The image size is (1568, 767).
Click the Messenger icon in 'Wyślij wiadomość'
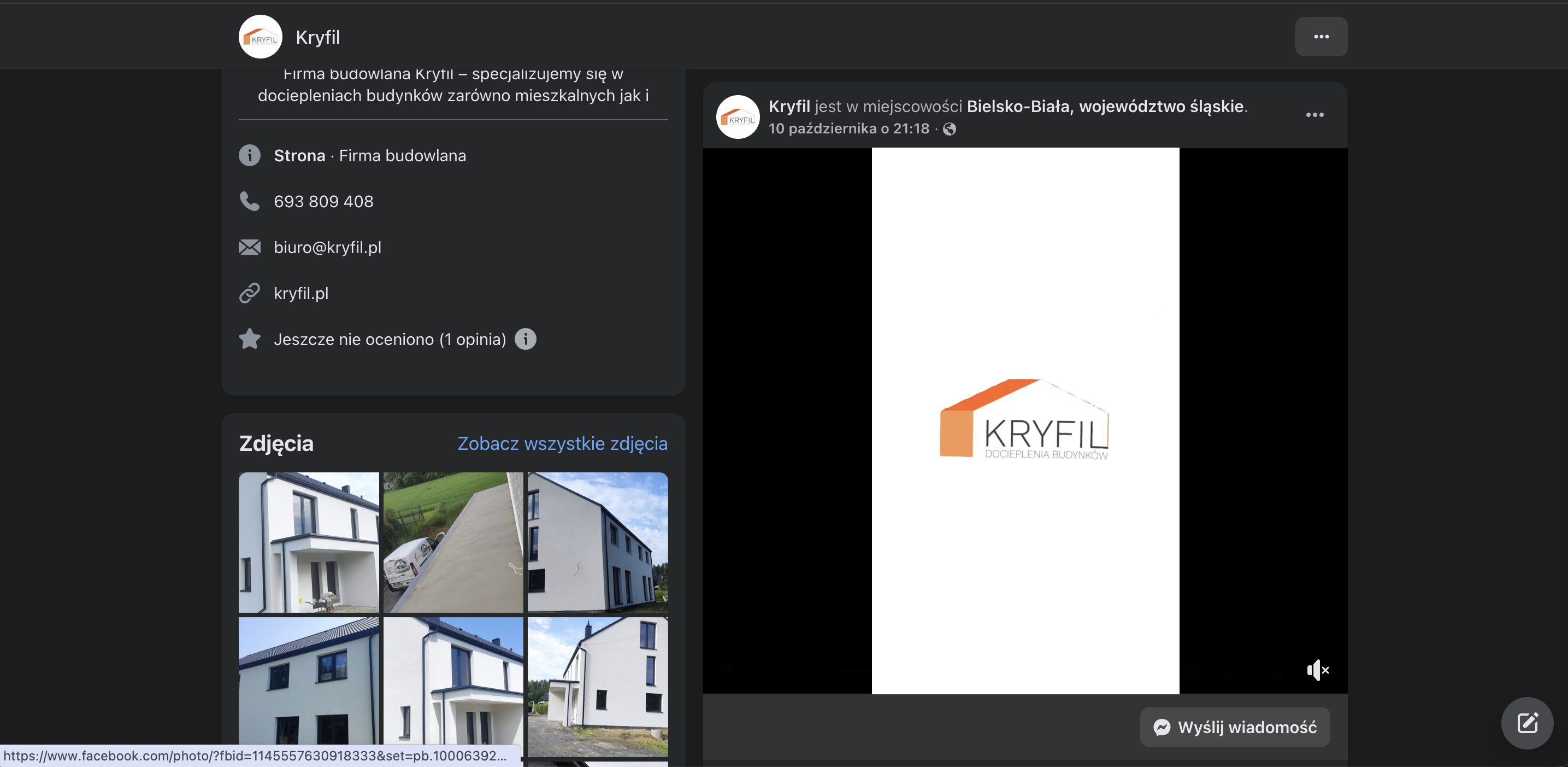(x=1162, y=728)
